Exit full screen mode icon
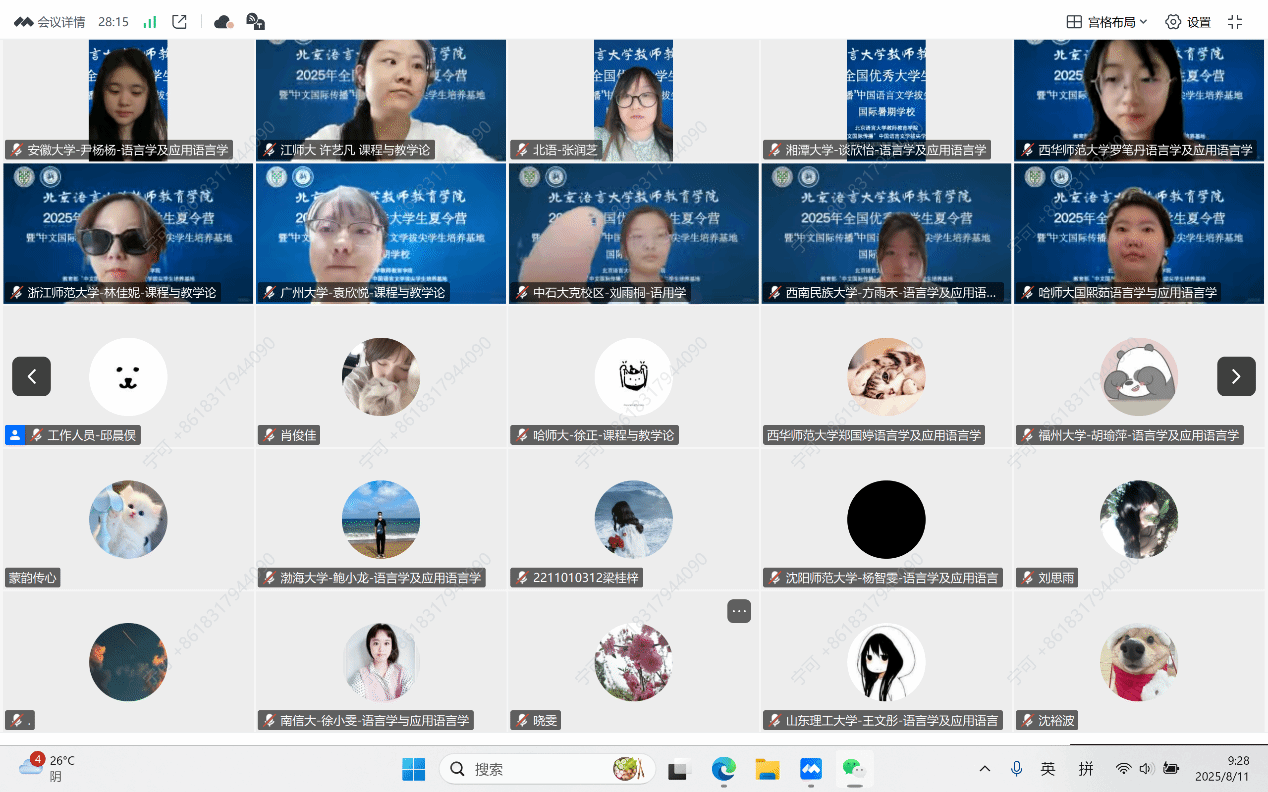1268x792 pixels. [1235, 22]
